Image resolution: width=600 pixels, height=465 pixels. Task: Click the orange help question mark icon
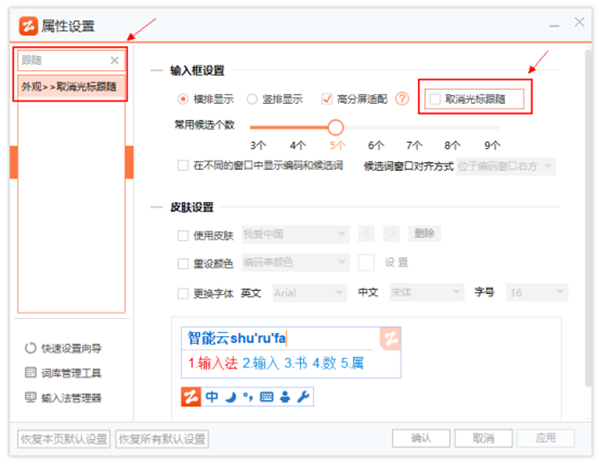coord(402,99)
